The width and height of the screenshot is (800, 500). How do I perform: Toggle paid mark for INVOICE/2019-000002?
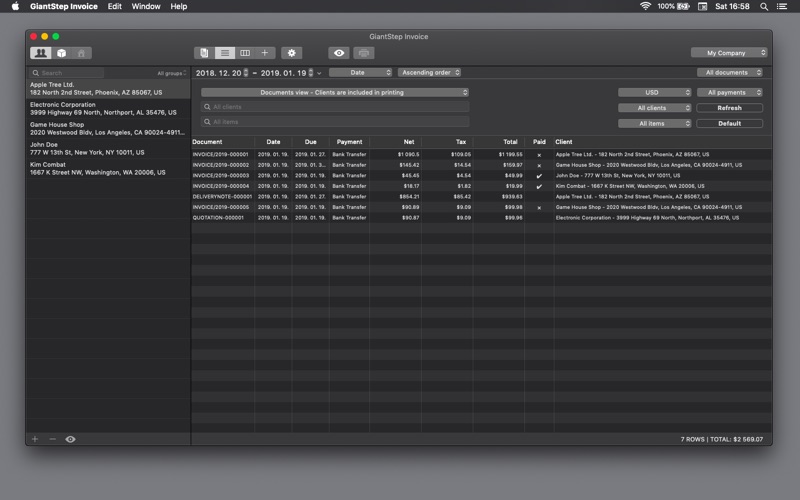coord(539,165)
